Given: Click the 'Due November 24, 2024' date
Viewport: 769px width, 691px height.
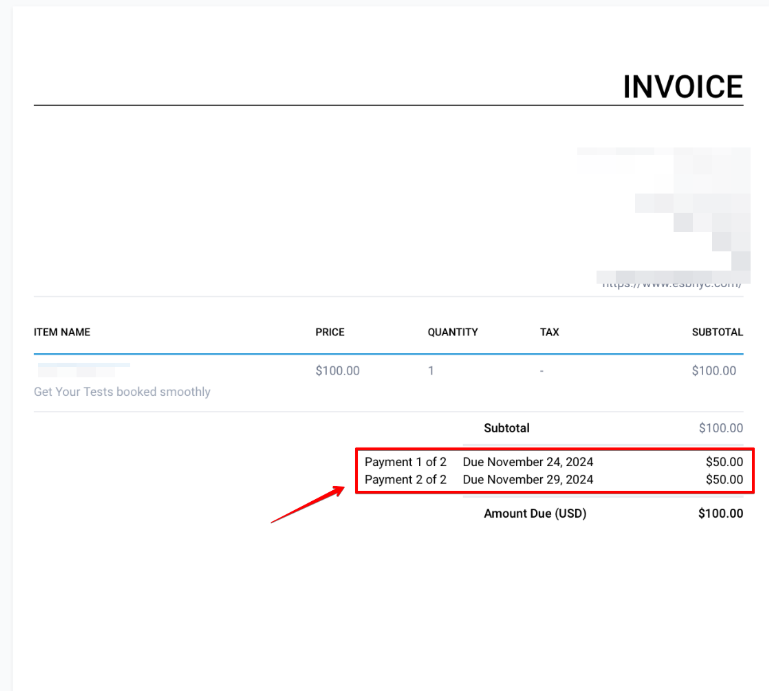Looking at the screenshot, I should [x=528, y=462].
